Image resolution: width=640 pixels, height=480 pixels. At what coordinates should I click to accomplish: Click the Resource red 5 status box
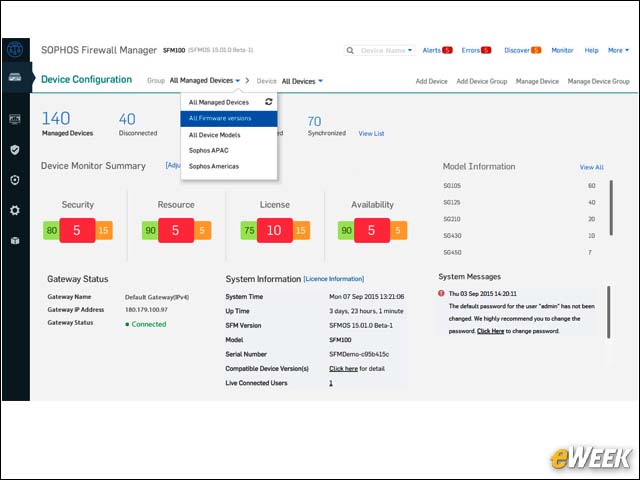(x=176, y=230)
